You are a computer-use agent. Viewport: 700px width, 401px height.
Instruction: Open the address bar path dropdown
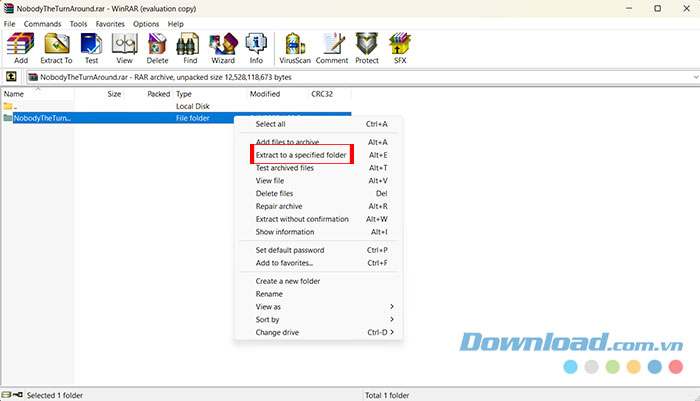coord(692,76)
